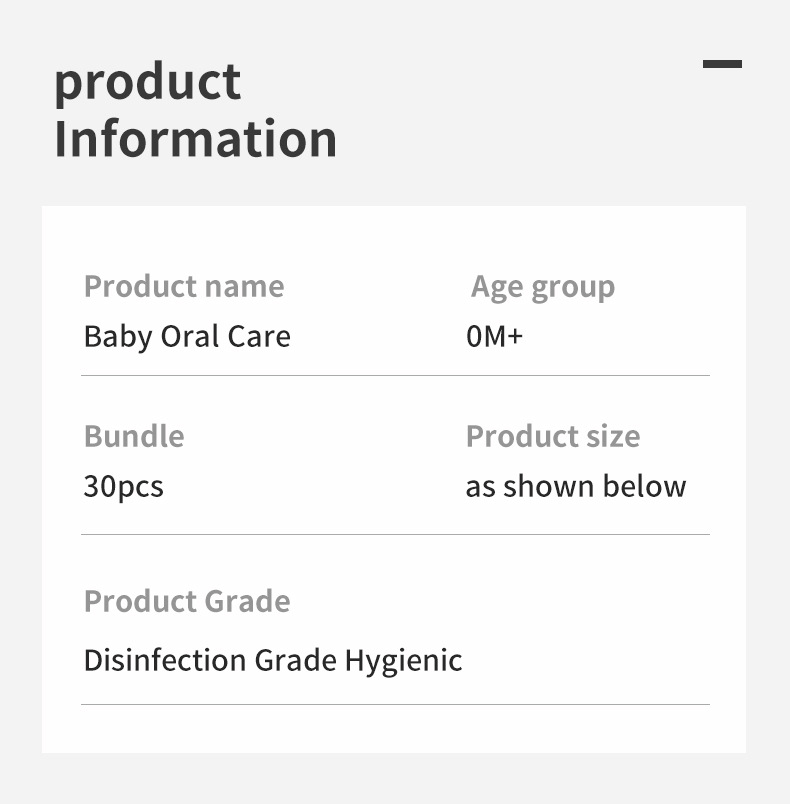Click the 'as shown below' text
790x804 pixels.
[x=575, y=487]
